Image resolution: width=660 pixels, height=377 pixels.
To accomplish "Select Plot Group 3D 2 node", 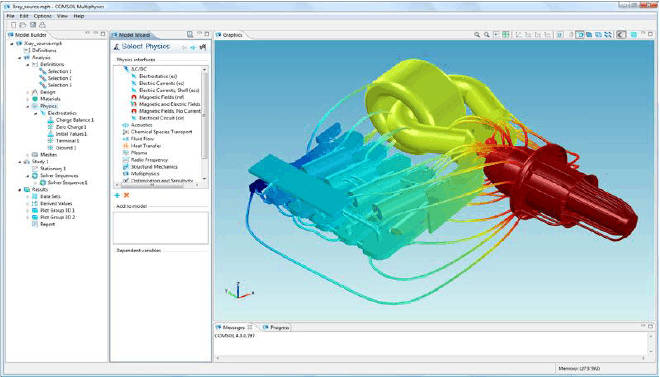I will [x=57, y=217].
